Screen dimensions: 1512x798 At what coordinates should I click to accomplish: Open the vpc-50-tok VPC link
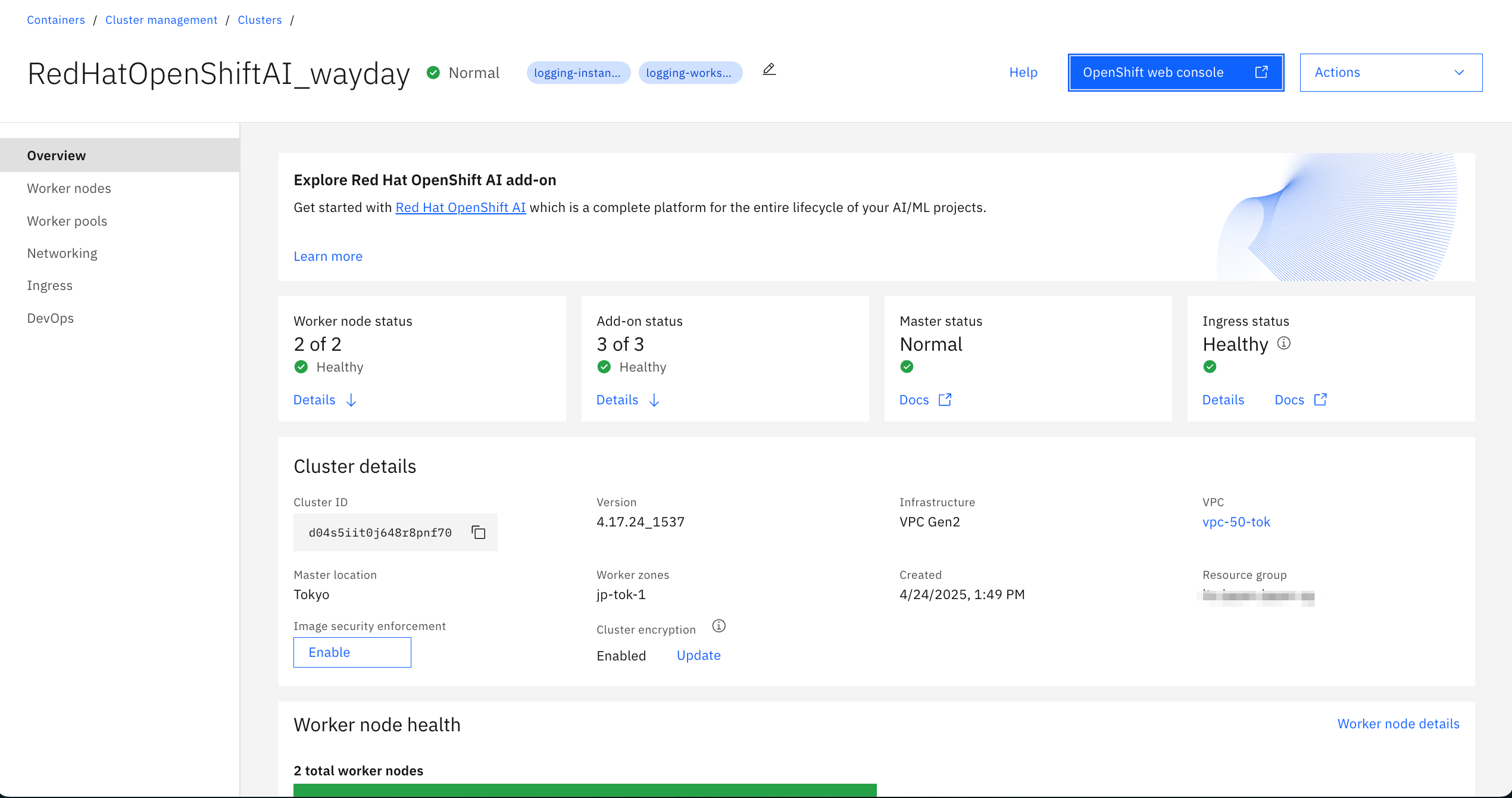tap(1236, 522)
